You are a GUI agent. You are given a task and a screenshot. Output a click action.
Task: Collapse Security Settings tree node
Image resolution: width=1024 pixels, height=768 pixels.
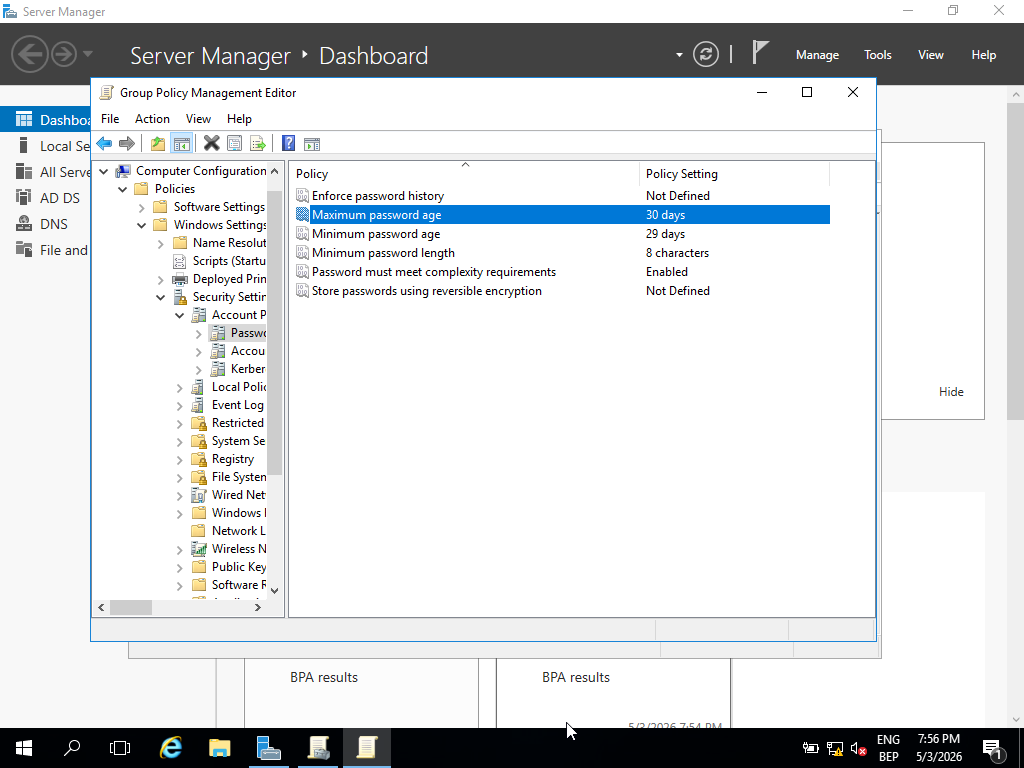[161, 297]
